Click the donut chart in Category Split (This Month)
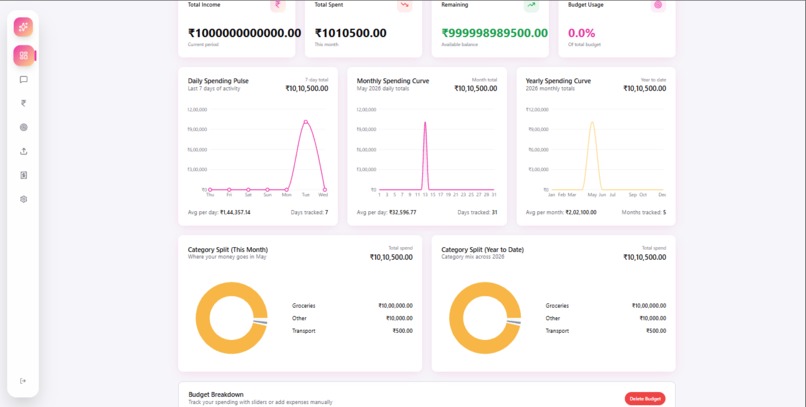Screen dimensions: 806x407 [x=231, y=318]
